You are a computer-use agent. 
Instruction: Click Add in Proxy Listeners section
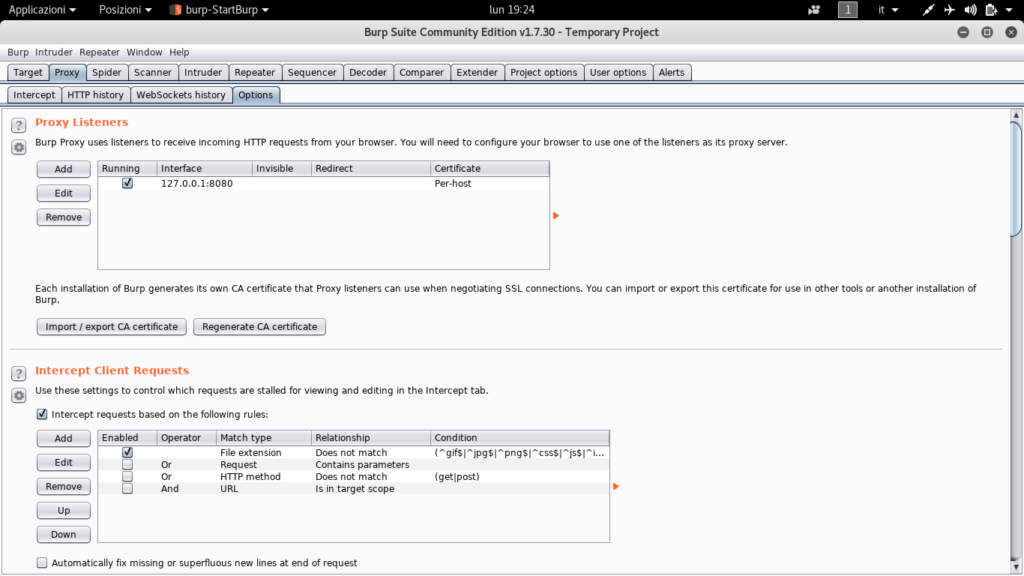tap(63, 169)
